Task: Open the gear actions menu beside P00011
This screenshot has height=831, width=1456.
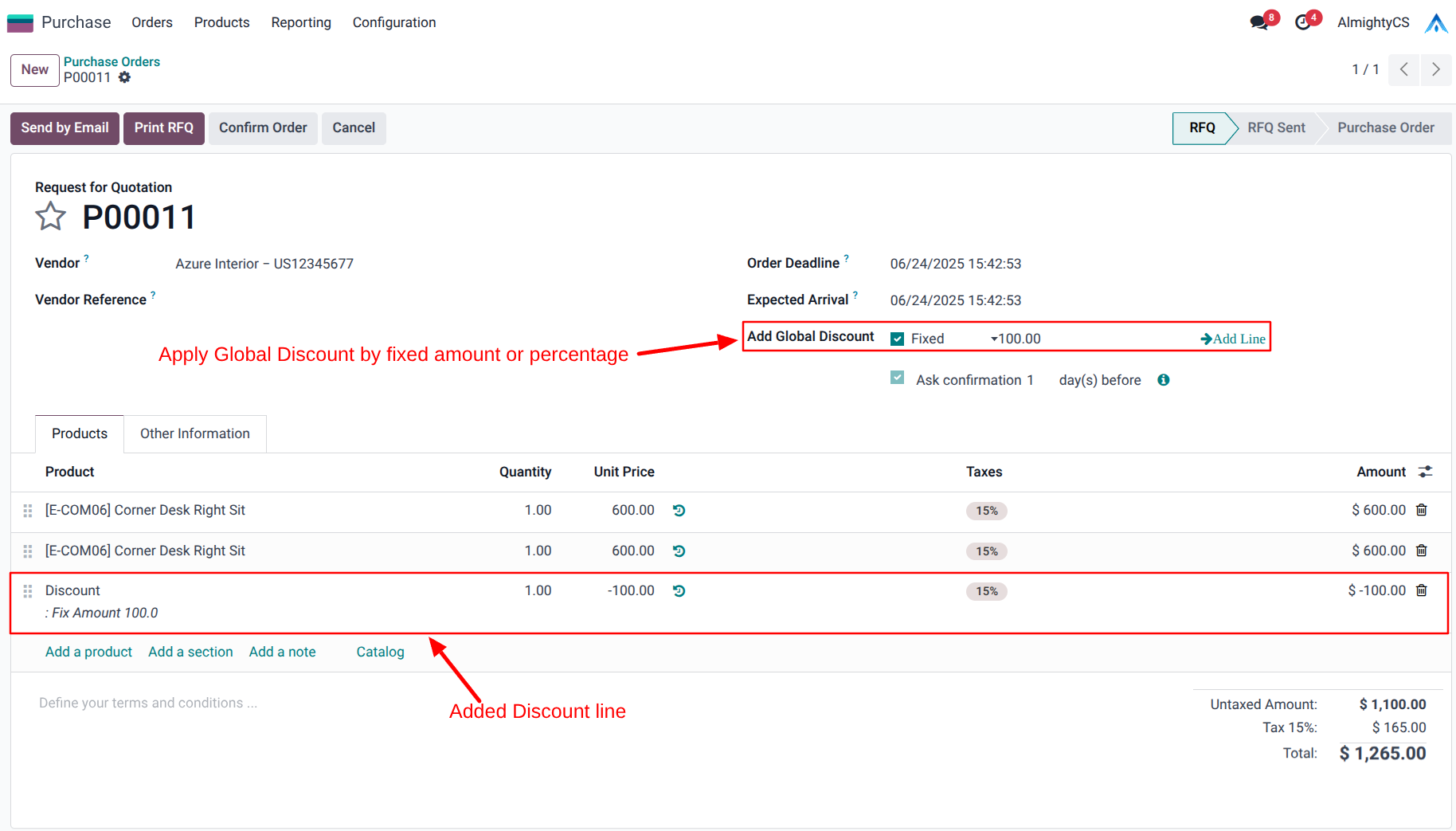Action: [124, 77]
